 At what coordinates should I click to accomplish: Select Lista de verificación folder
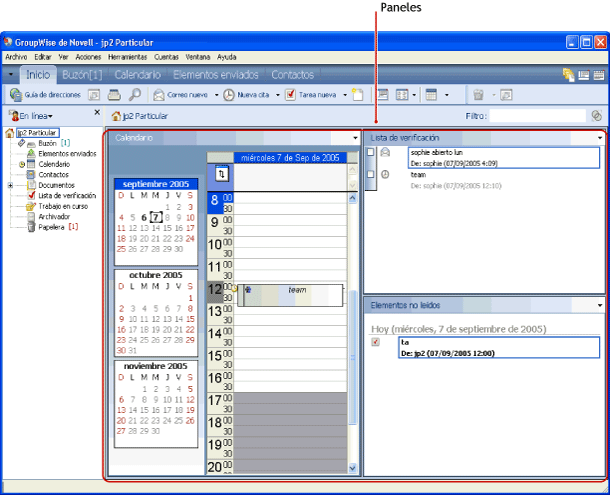(x=67, y=195)
